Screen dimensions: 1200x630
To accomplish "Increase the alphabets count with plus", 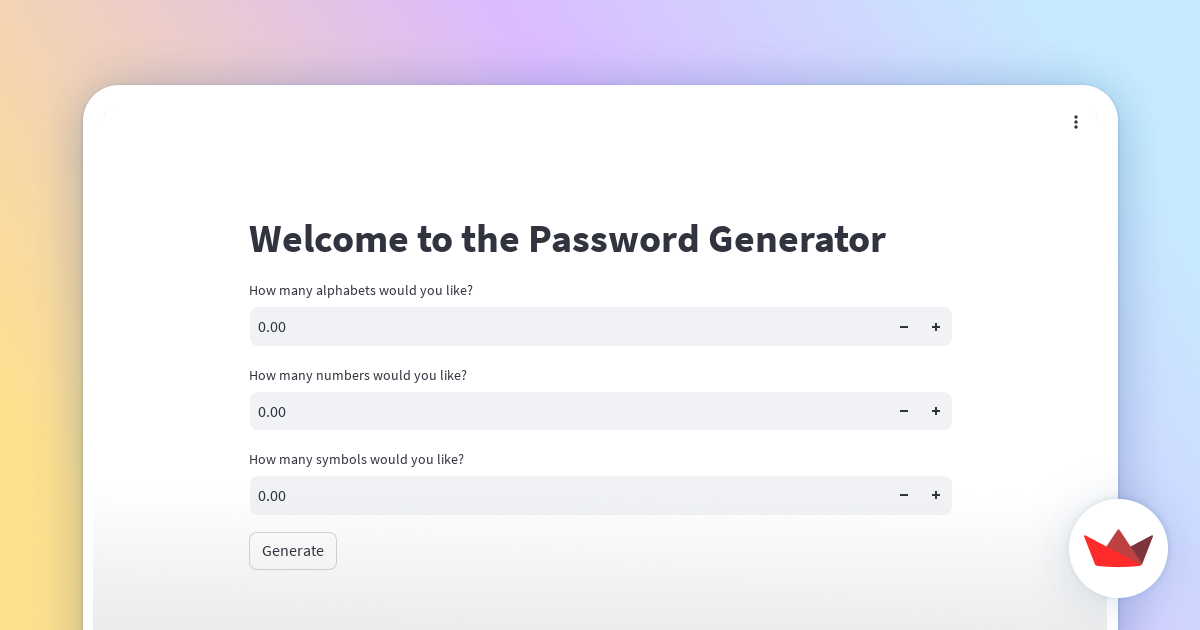I will click(x=936, y=327).
